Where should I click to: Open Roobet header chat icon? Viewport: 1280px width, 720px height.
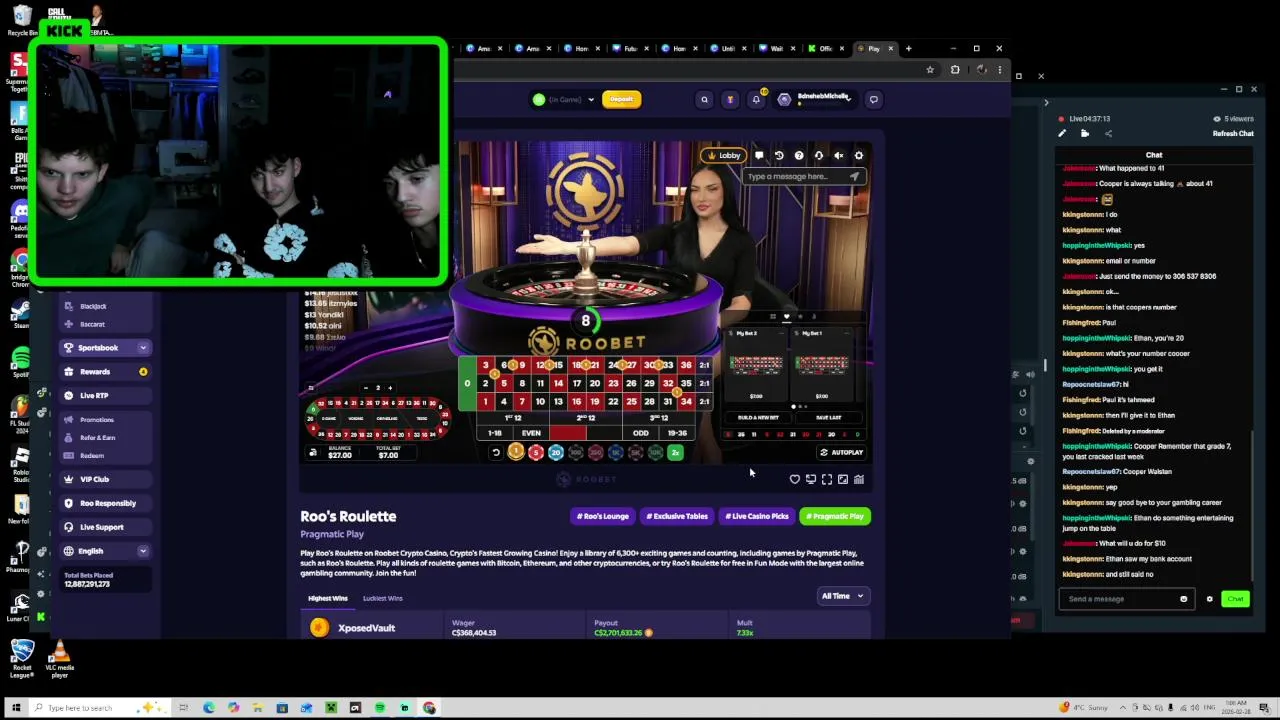(873, 99)
